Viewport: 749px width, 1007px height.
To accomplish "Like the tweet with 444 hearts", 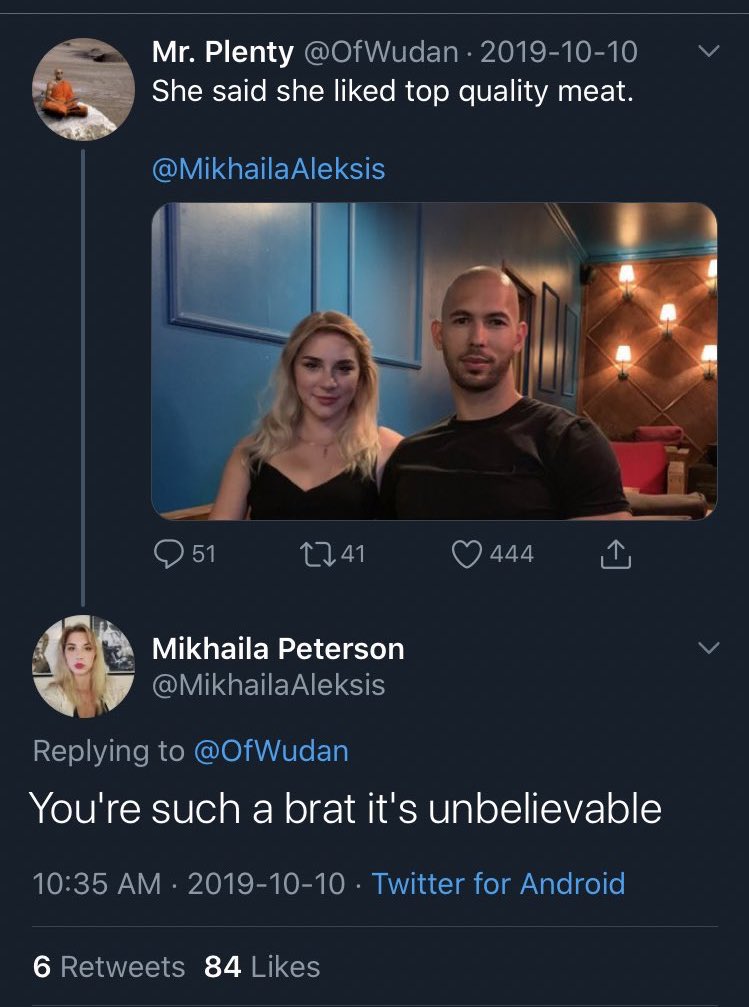I will coord(466,554).
